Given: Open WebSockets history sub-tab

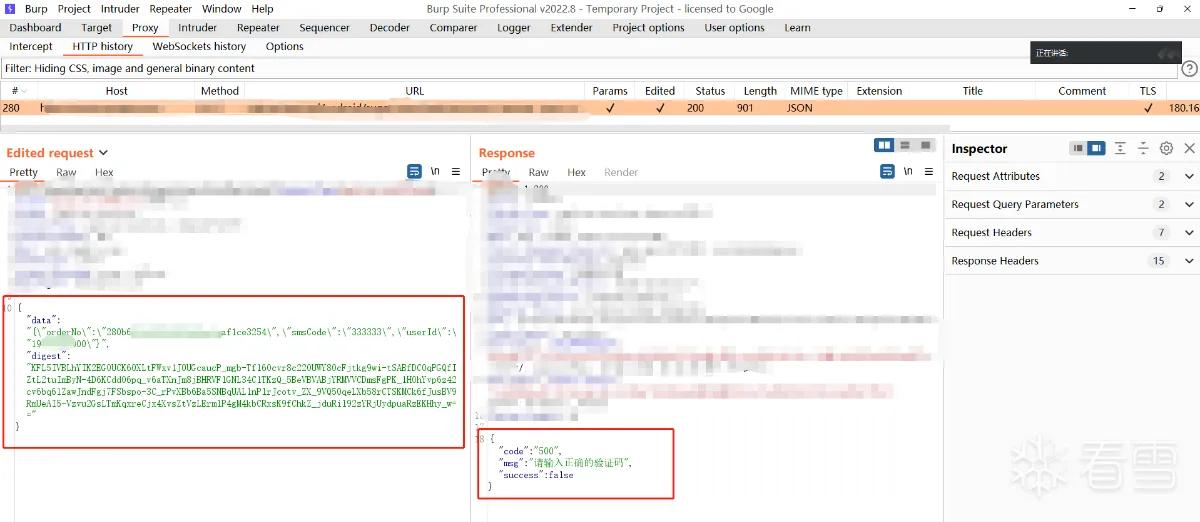Looking at the screenshot, I should 200,47.
